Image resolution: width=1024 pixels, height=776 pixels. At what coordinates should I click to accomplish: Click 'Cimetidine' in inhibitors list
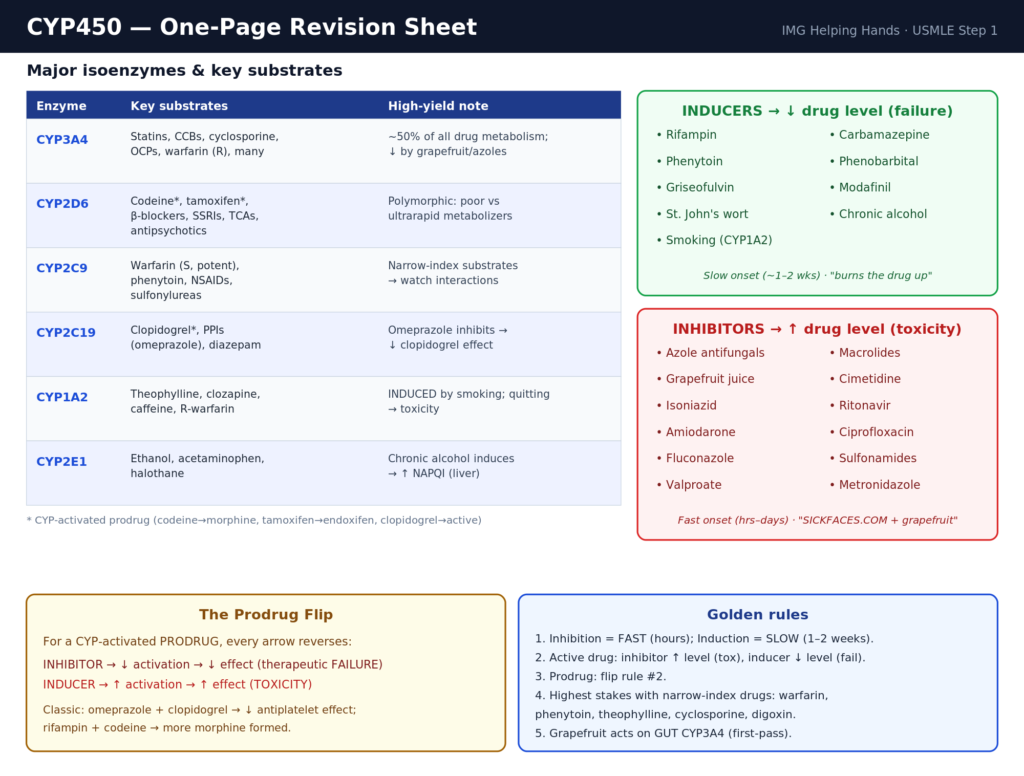point(865,379)
